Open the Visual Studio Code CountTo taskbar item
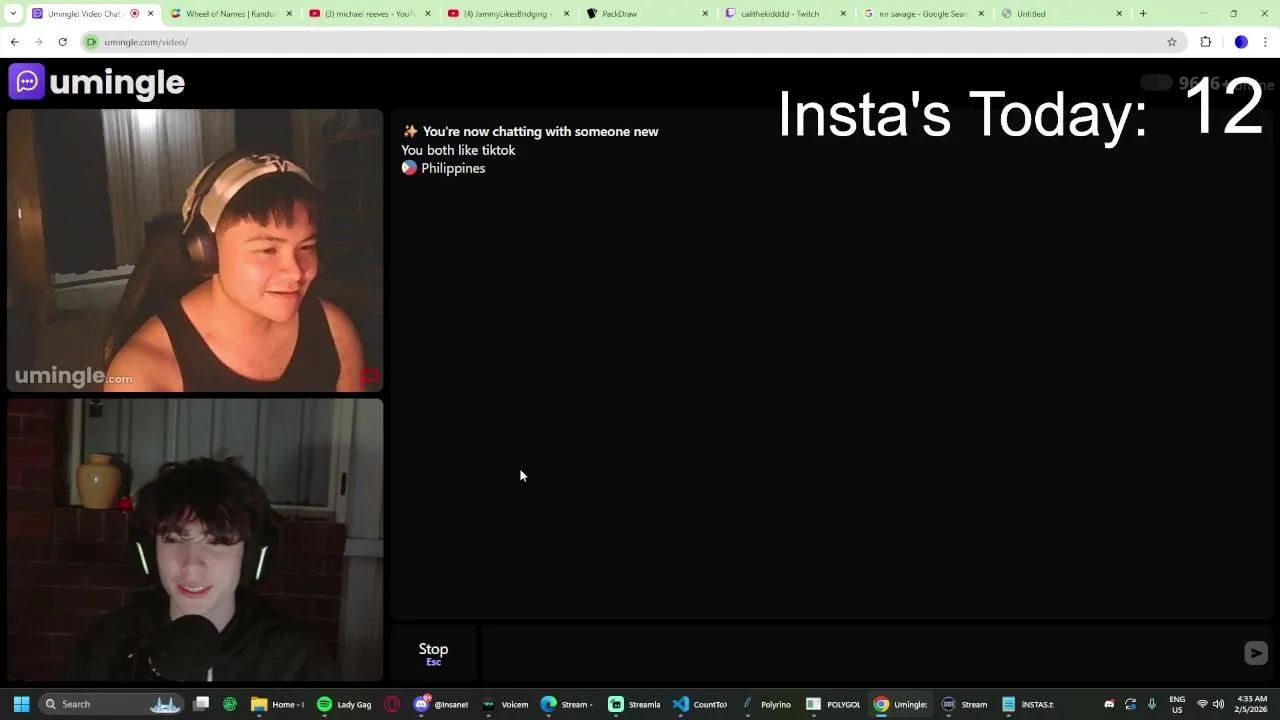Viewport: 1280px width, 720px height. click(x=701, y=704)
